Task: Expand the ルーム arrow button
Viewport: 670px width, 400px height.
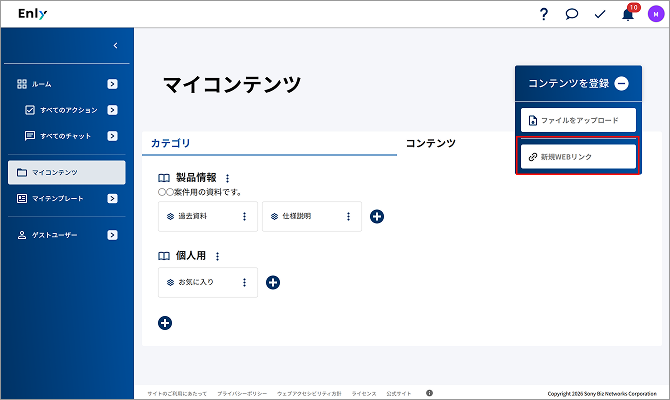Action: coord(112,84)
